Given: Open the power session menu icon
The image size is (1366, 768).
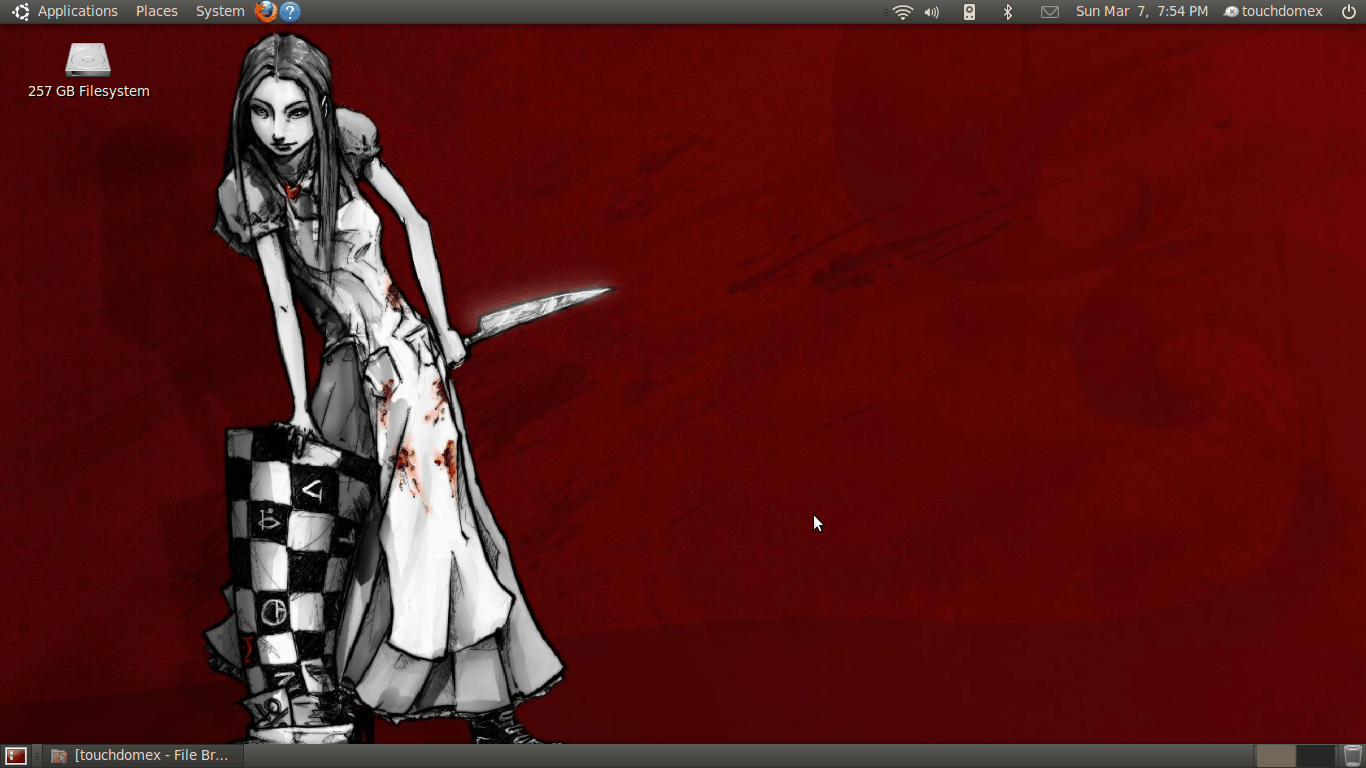Looking at the screenshot, I should (x=1349, y=12).
